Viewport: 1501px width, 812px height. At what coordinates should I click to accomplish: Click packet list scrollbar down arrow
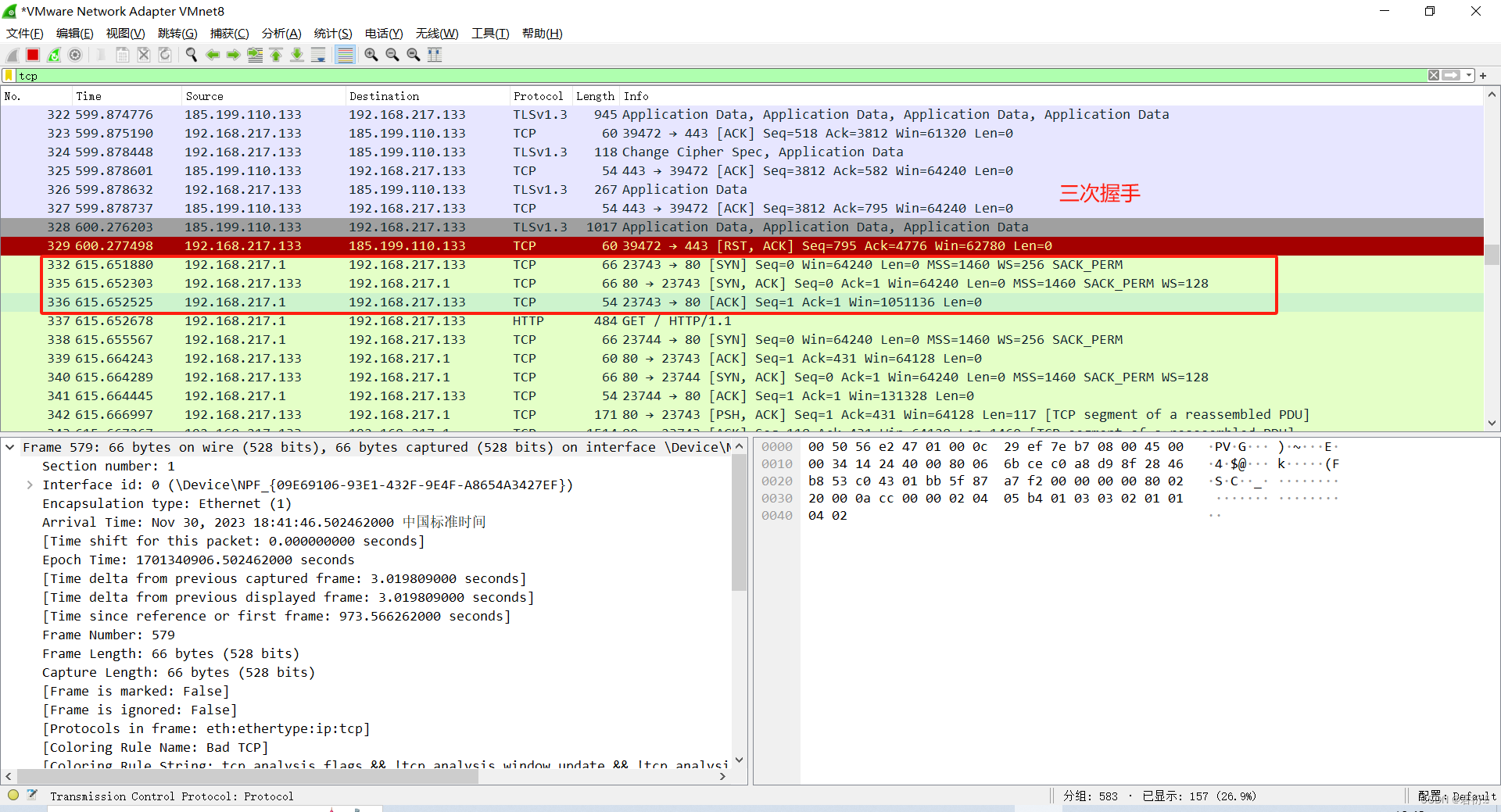(1492, 423)
